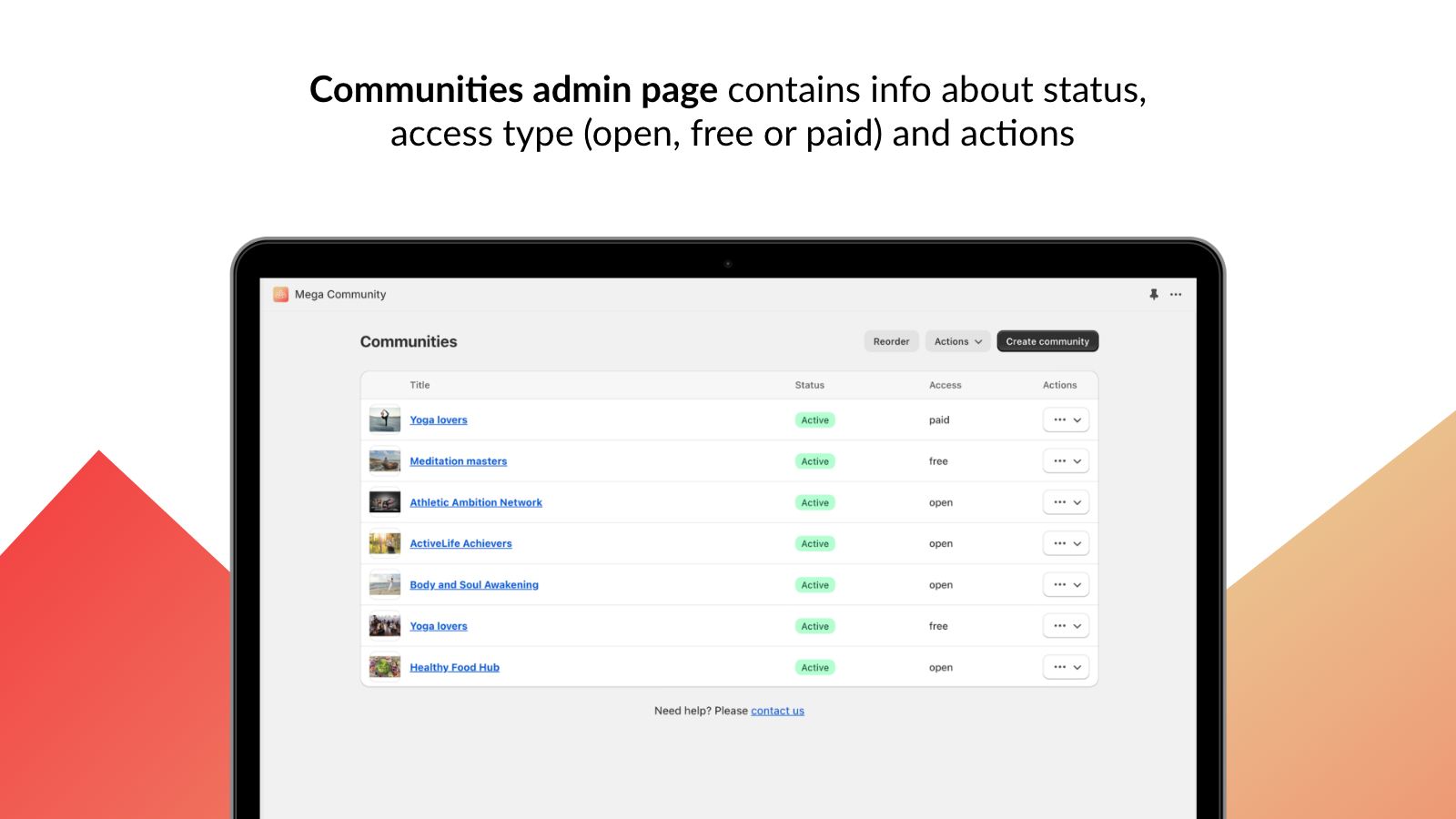Click the pin icon in the top bar

[1154, 294]
